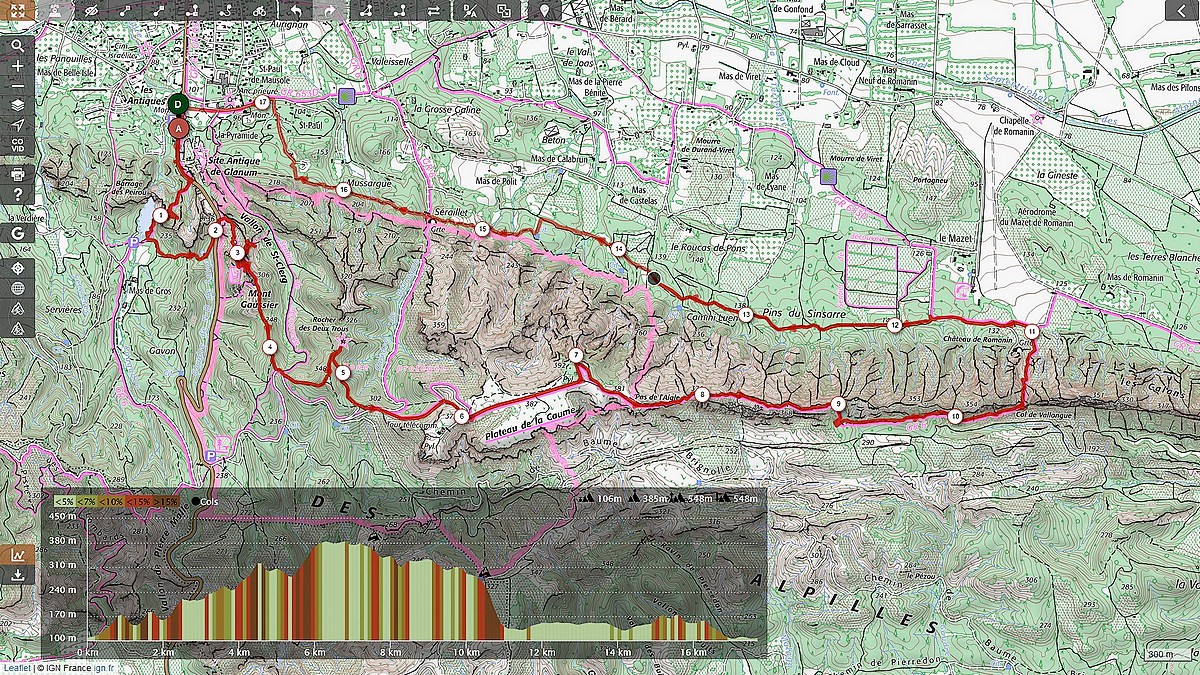Reverse route direction arrows icon
The image size is (1200, 675).
pyautogui.click(x=434, y=10)
